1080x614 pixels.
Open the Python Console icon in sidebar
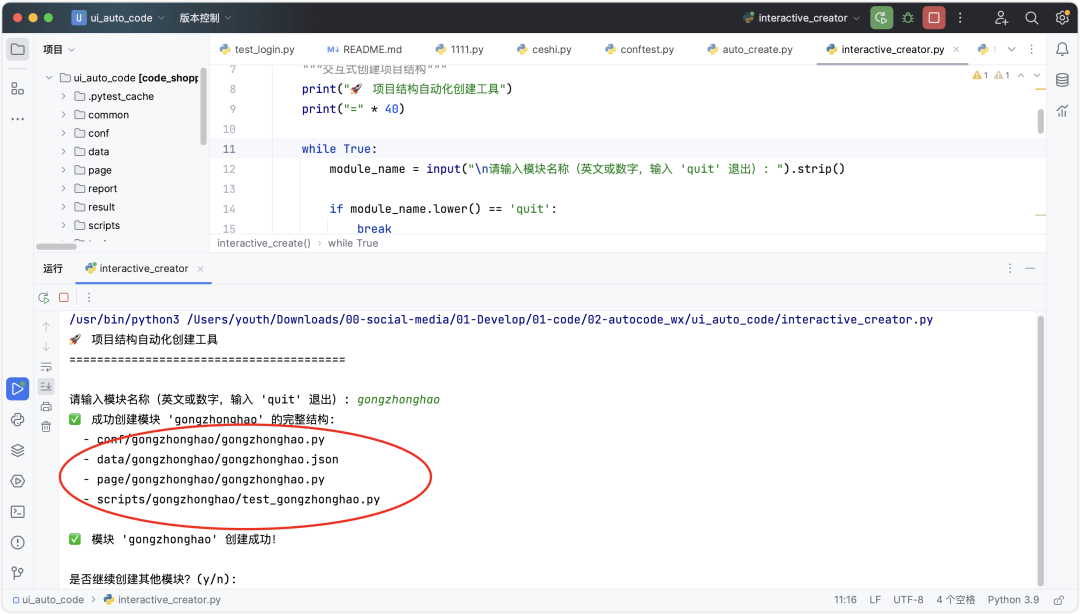pyautogui.click(x=18, y=420)
